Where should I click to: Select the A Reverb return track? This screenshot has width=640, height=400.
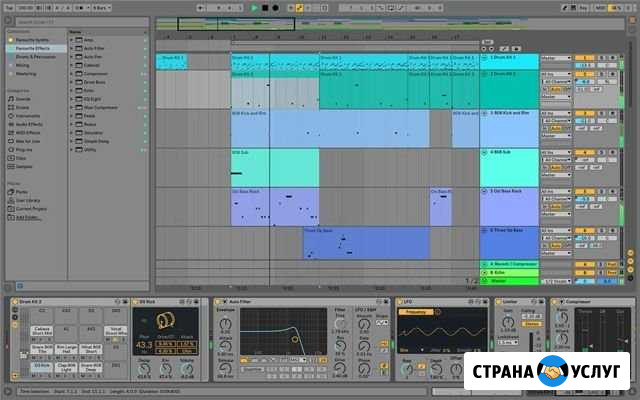509,264
